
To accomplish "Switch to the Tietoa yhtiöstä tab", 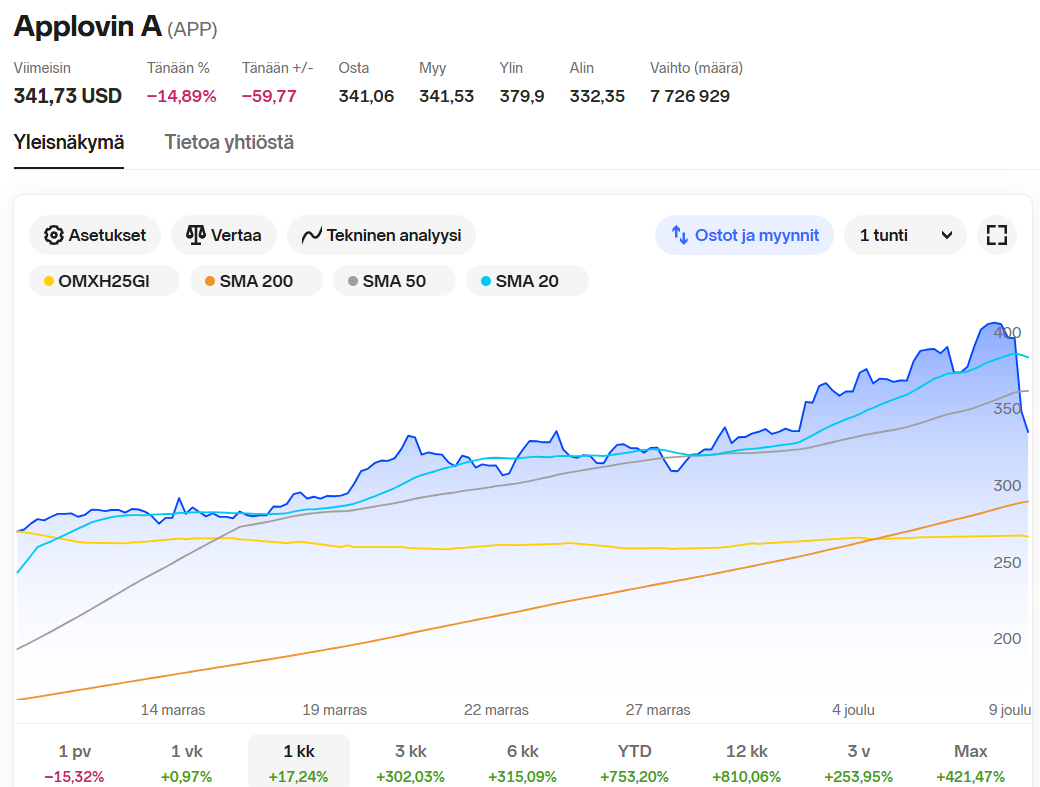I will coord(229,142).
